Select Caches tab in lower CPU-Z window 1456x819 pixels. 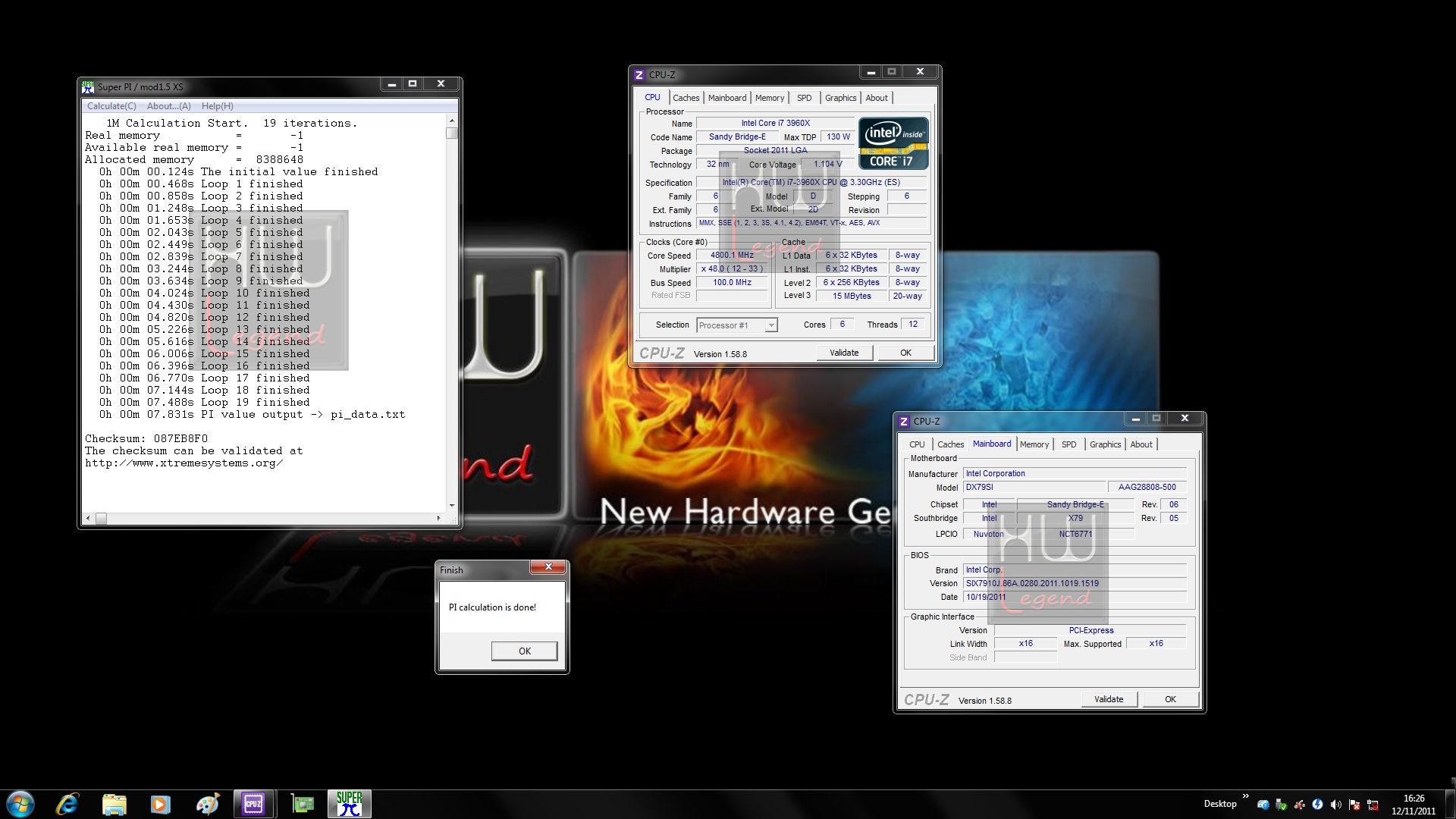[951, 444]
